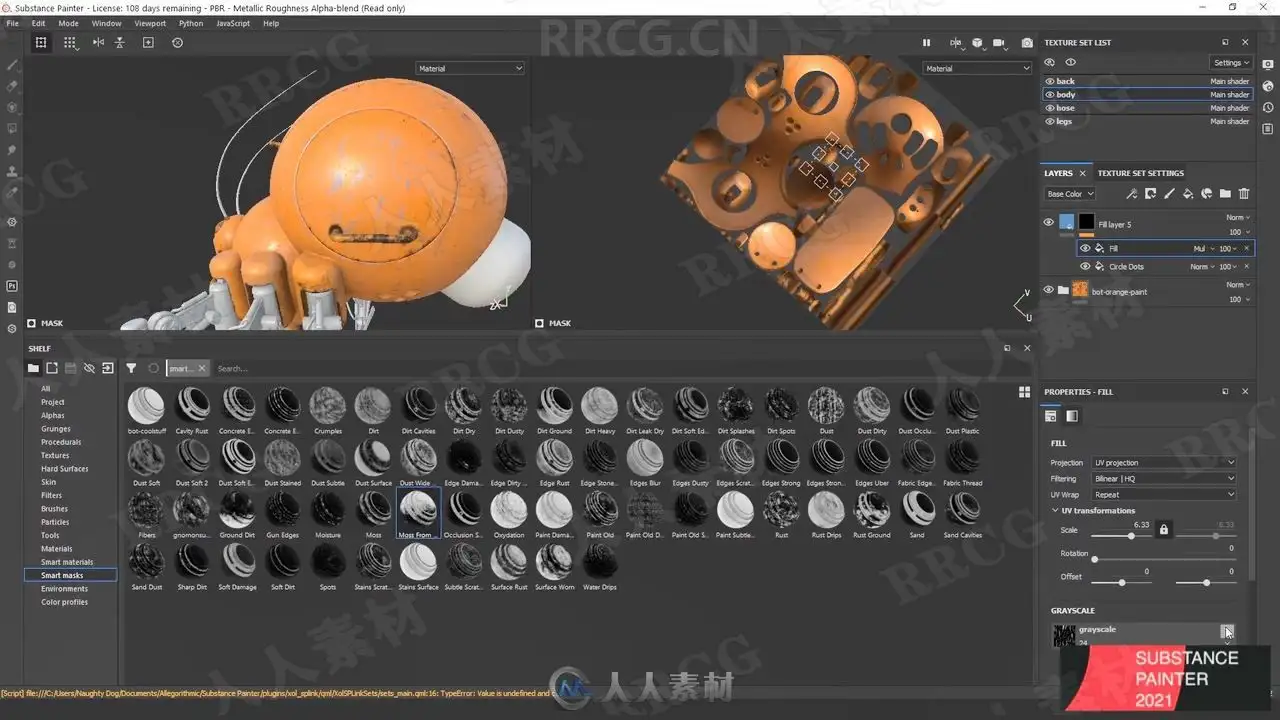1280x720 pixels.
Task: Open the right viewport Material dropdown
Action: pyautogui.click(x=977, y=68)
